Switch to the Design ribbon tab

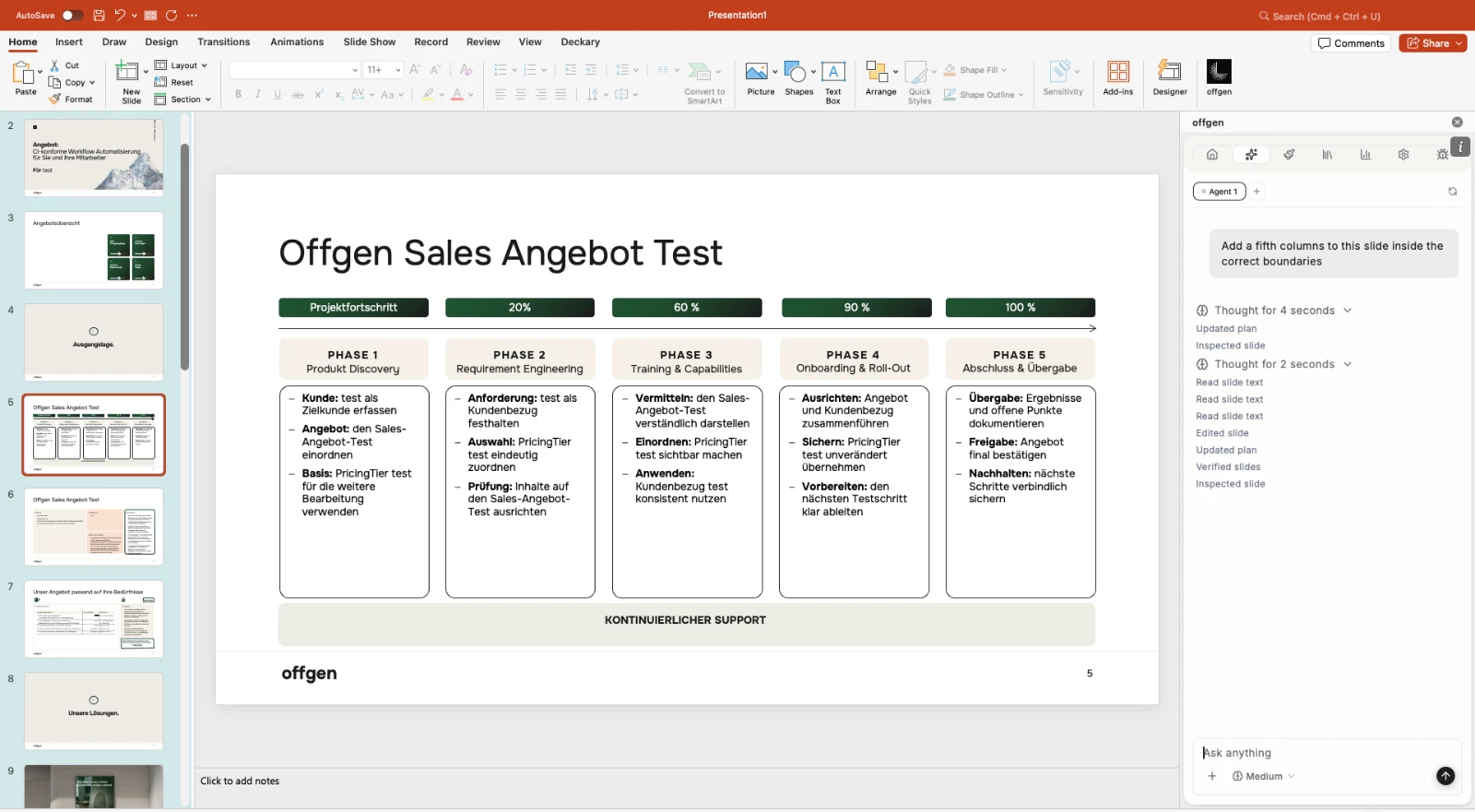161,42
